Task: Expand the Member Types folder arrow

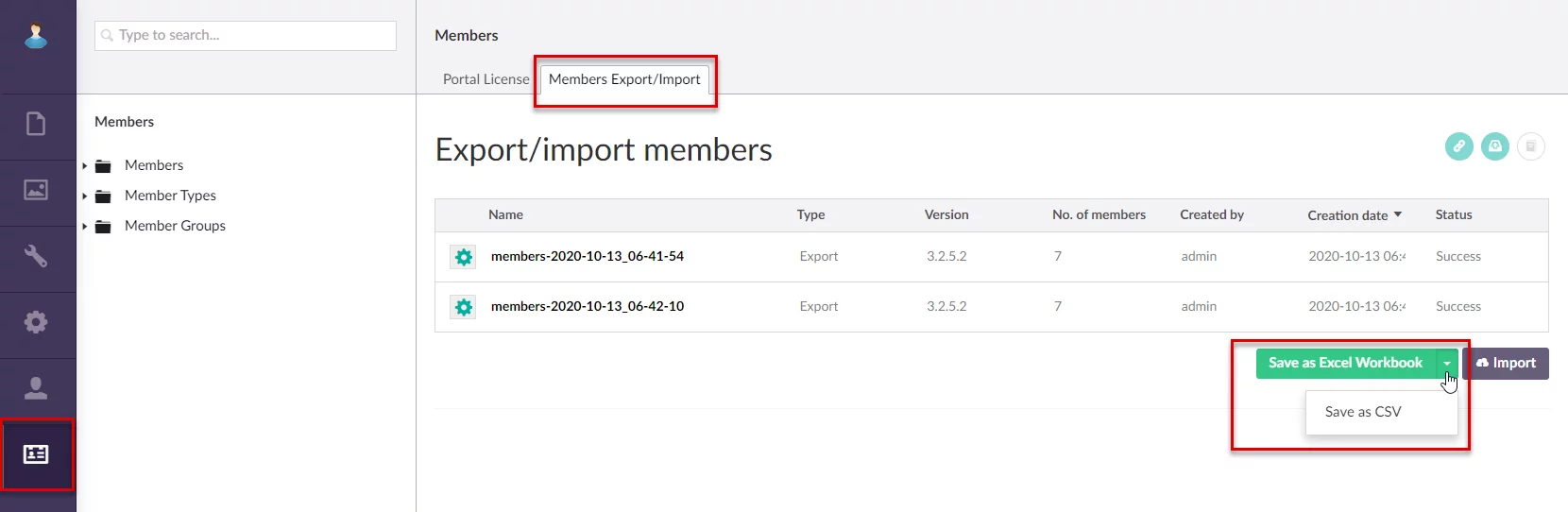Action: [85, 196]
